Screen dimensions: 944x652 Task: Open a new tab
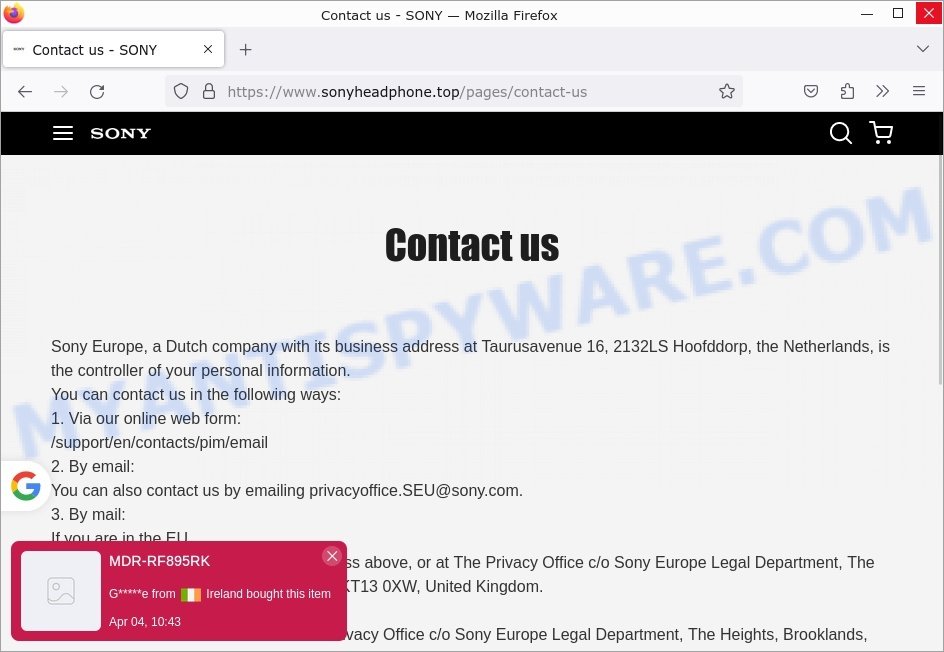click(246, 49)
